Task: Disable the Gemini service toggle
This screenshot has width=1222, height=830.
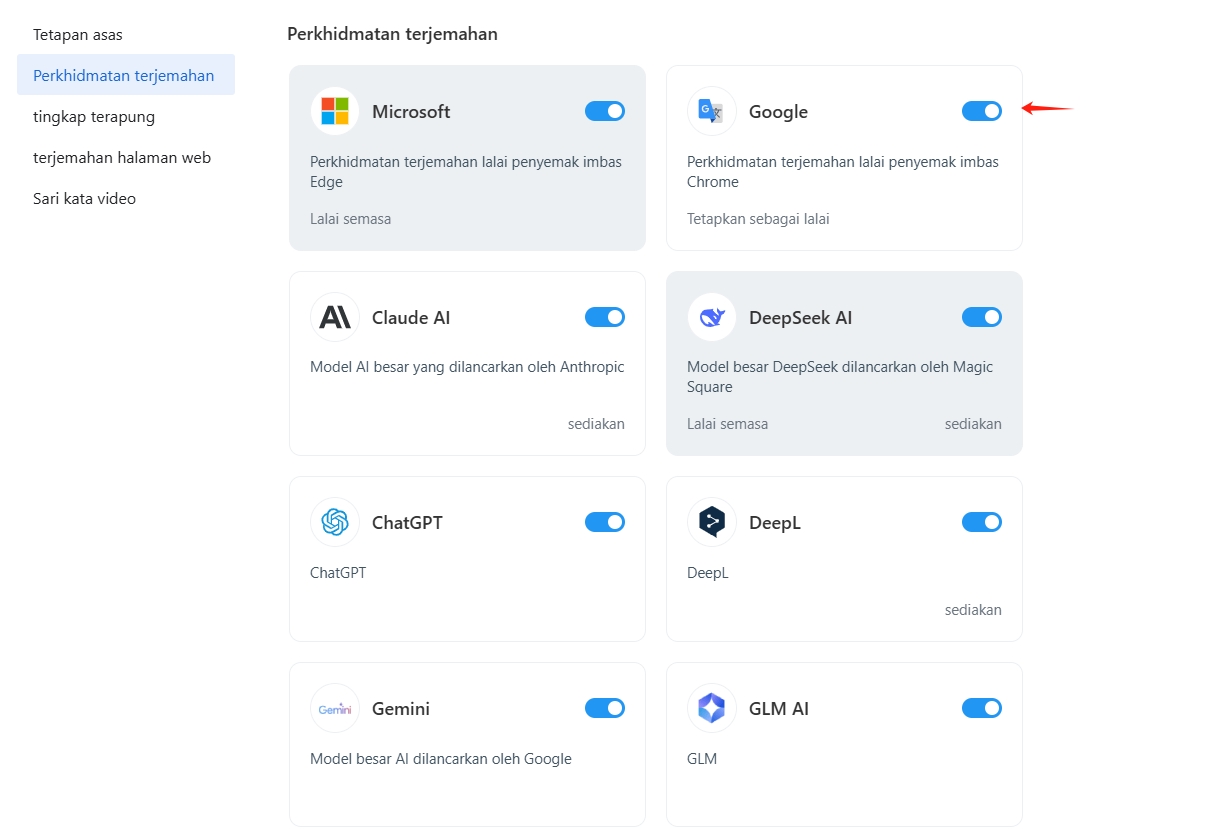Action: pyautogui.click(x=605, y=708)
